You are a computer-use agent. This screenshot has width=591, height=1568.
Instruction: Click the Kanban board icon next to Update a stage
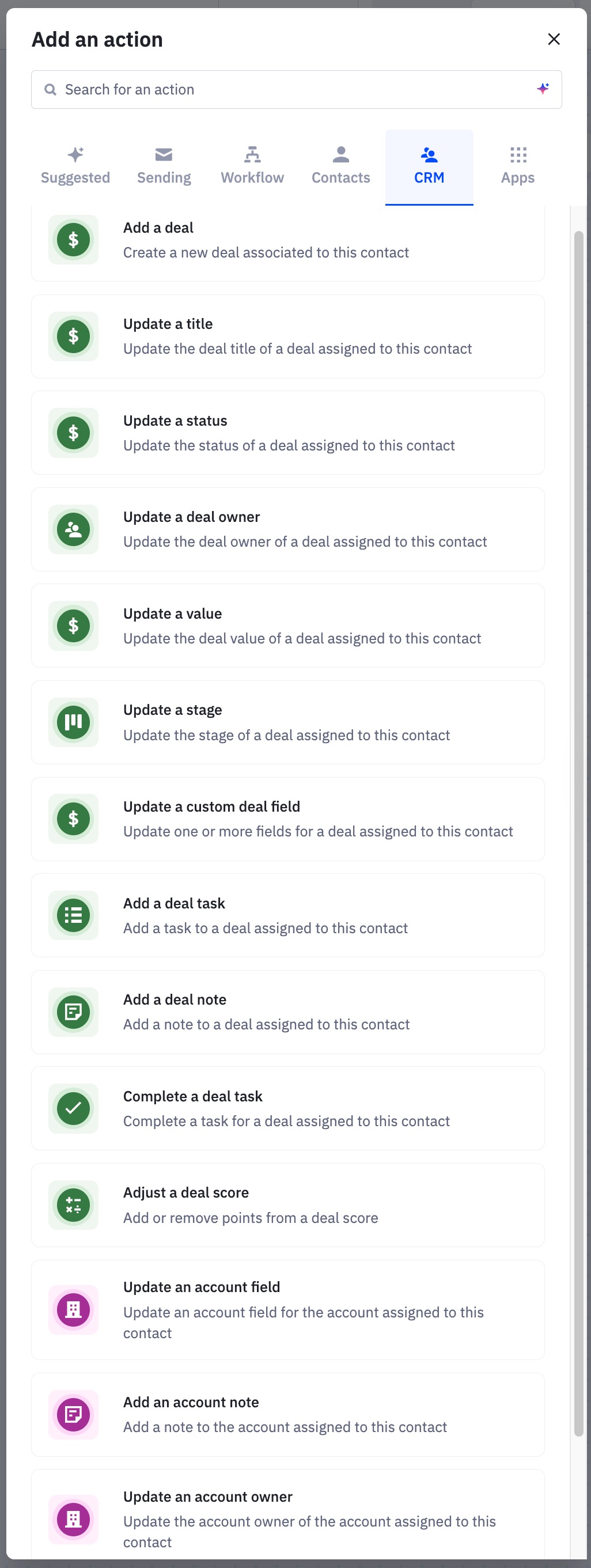73,722
